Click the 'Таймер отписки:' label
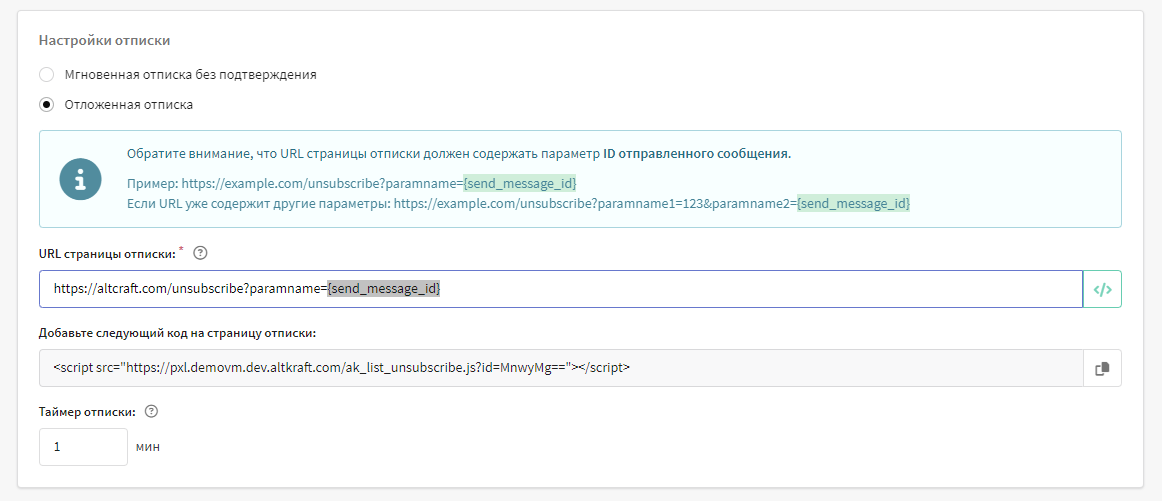 tap(87, 412)
